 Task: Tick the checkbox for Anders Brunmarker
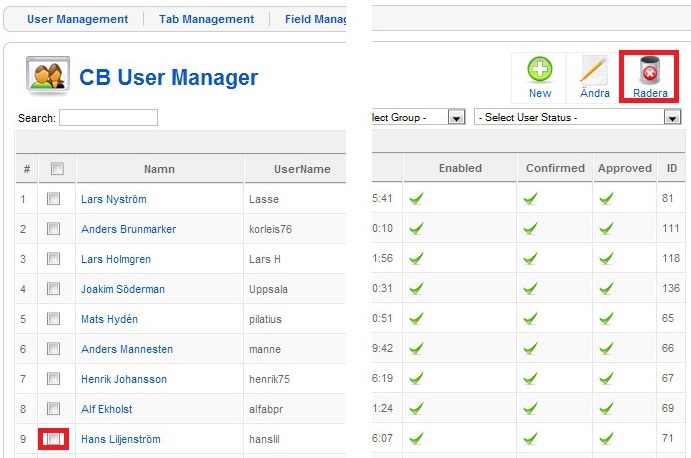pyautogui.click(x=53, y=229)
